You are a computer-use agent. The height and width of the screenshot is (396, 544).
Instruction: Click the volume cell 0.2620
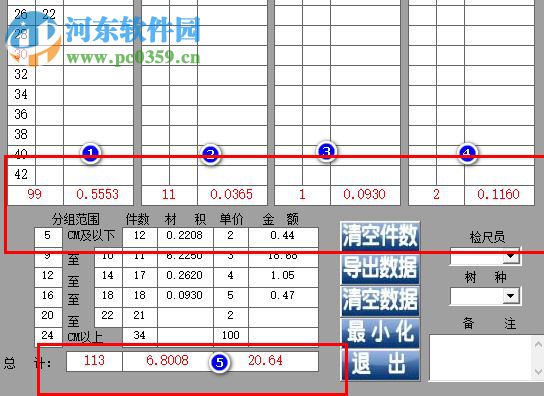pyautogui.click(x=185, y=277)
